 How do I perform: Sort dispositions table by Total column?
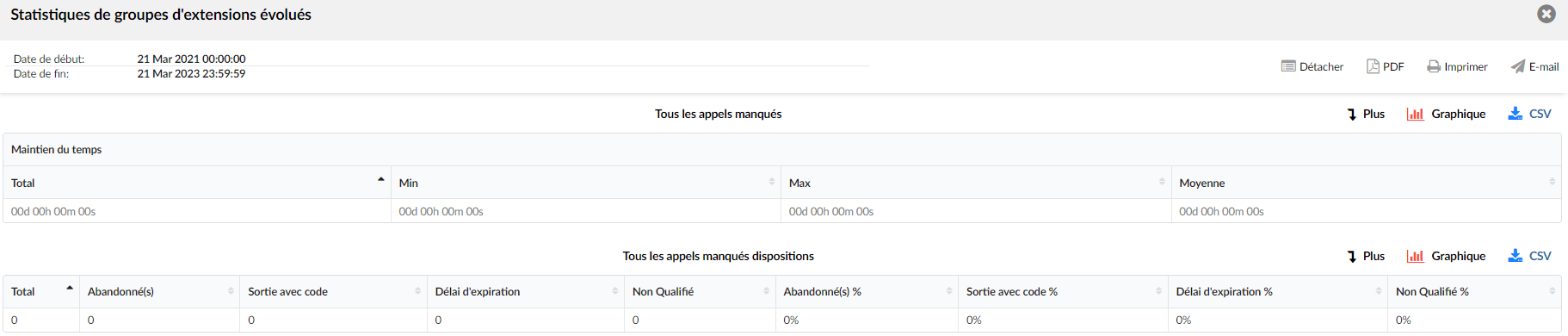point(41,291)
